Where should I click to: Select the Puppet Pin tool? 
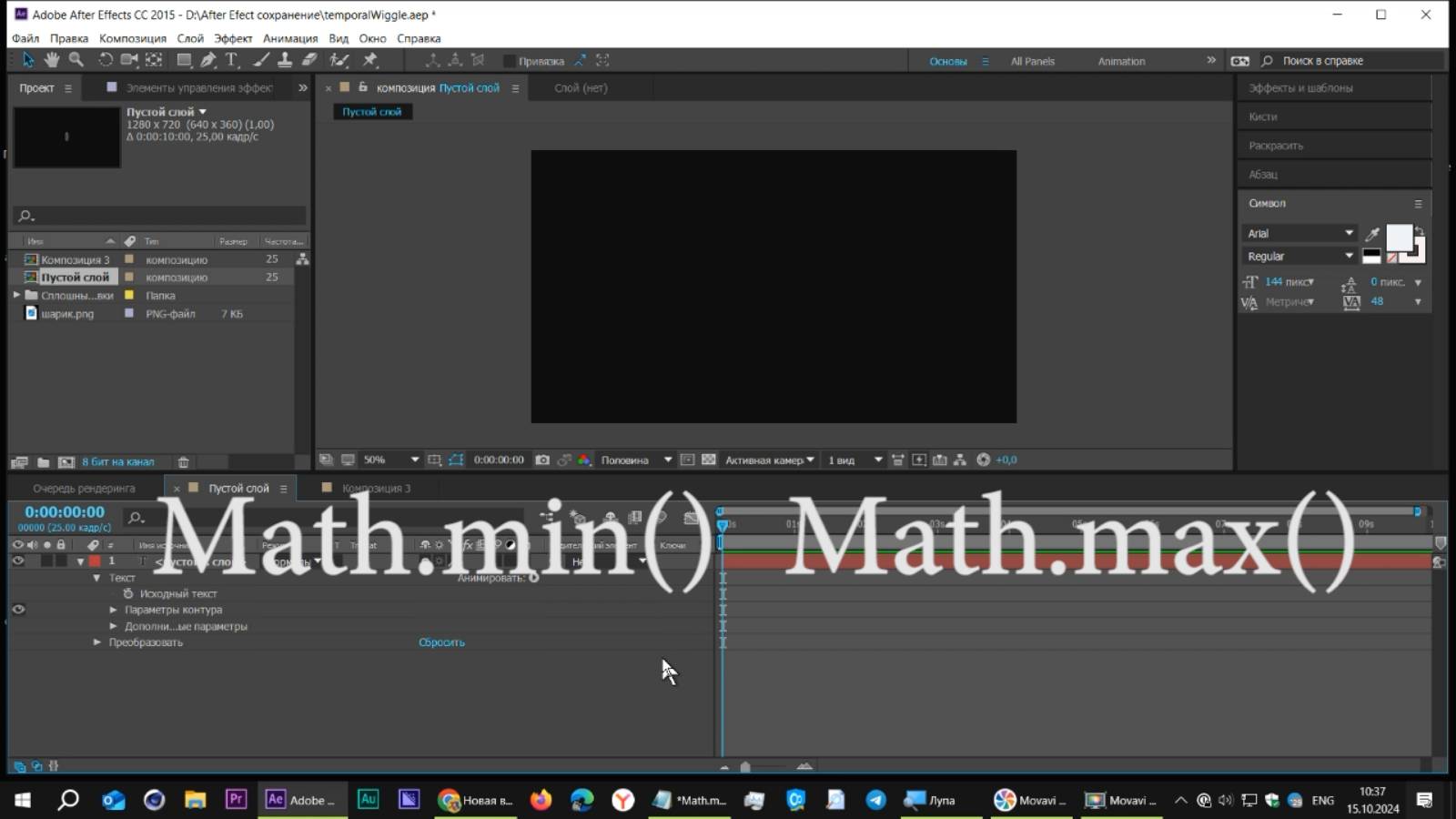click(x=371, y=60)
